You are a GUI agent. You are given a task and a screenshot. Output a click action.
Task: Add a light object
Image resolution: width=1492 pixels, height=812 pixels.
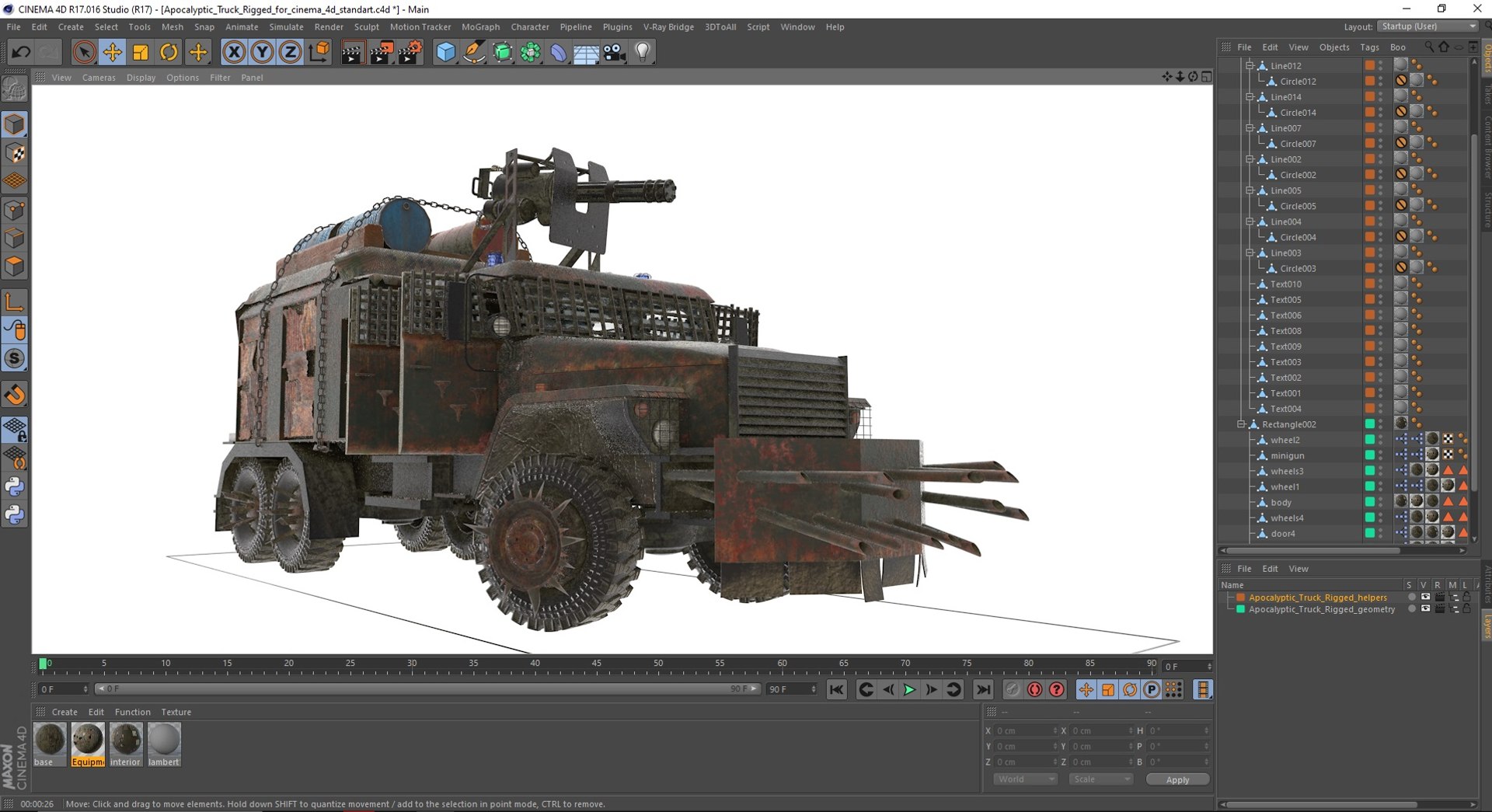pos(643,52)
